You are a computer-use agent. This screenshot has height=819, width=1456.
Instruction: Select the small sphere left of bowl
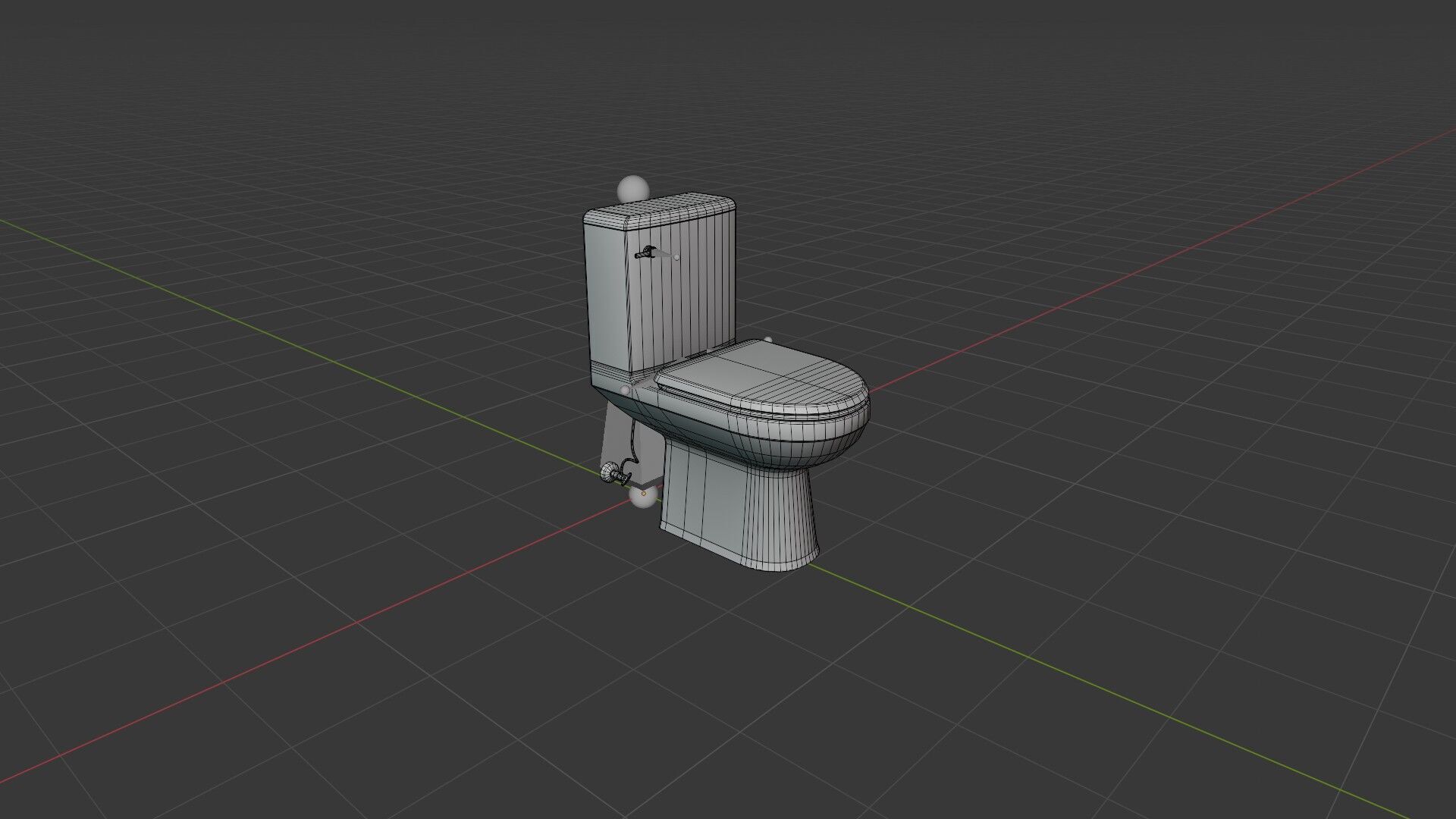pos(625,389)
